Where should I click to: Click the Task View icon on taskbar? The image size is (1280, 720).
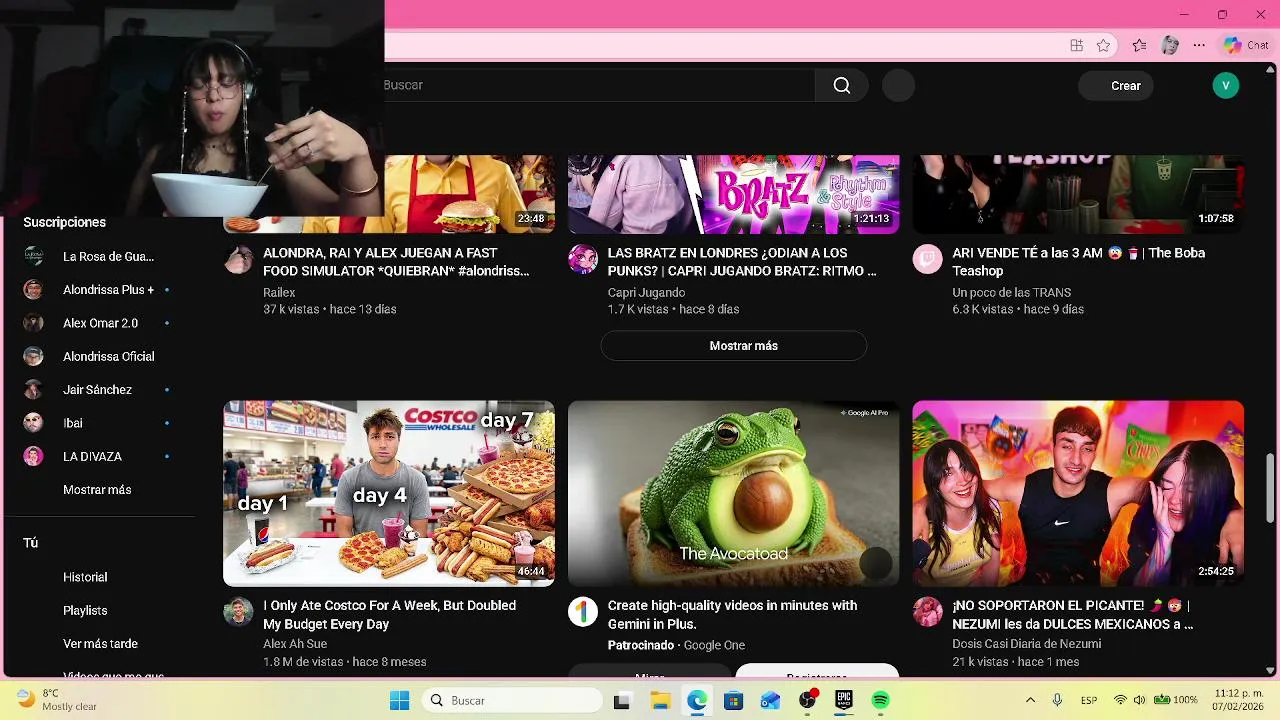[622, 701]
